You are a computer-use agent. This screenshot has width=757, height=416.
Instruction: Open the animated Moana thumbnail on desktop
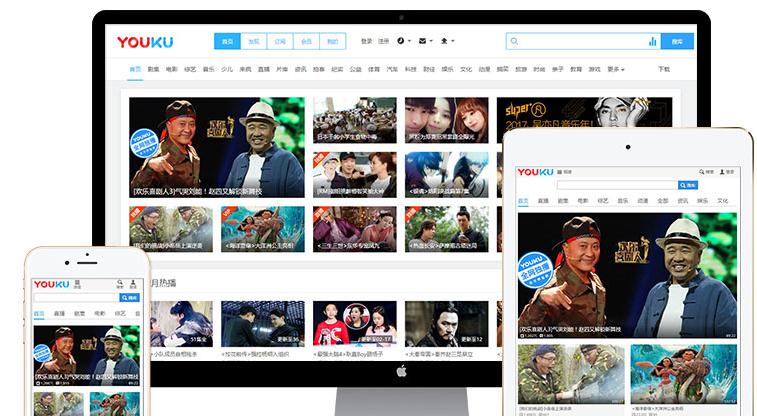point(263,229)
